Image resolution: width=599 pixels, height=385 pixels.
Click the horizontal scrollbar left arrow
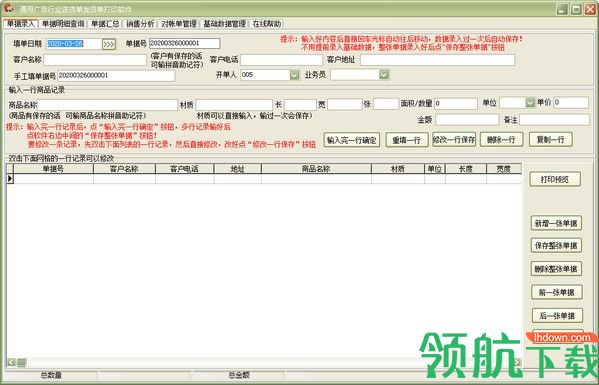(x=11, y=362)
